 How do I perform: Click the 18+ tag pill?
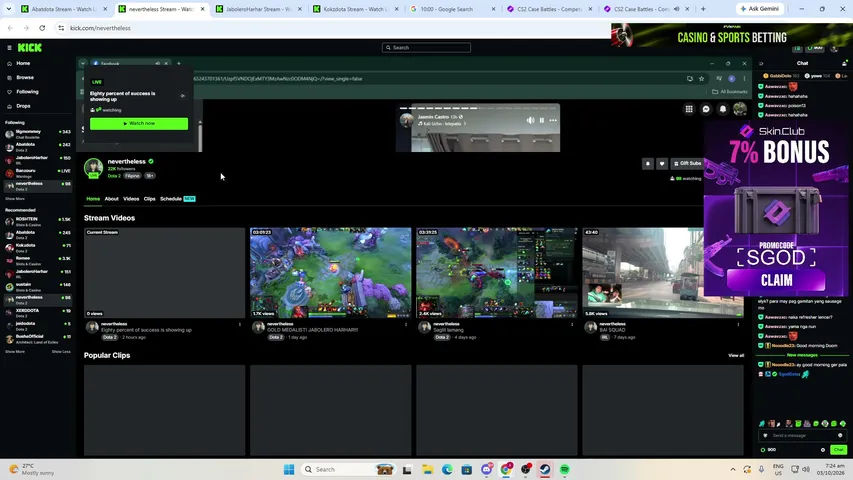click(x=150, y=176)
